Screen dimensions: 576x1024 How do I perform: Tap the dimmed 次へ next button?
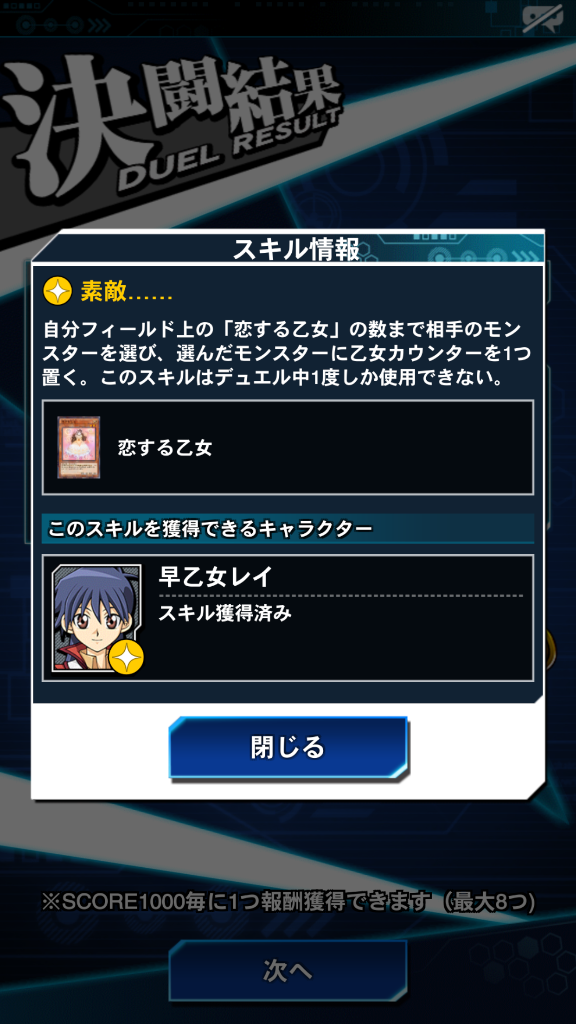(x=288, y=970)
